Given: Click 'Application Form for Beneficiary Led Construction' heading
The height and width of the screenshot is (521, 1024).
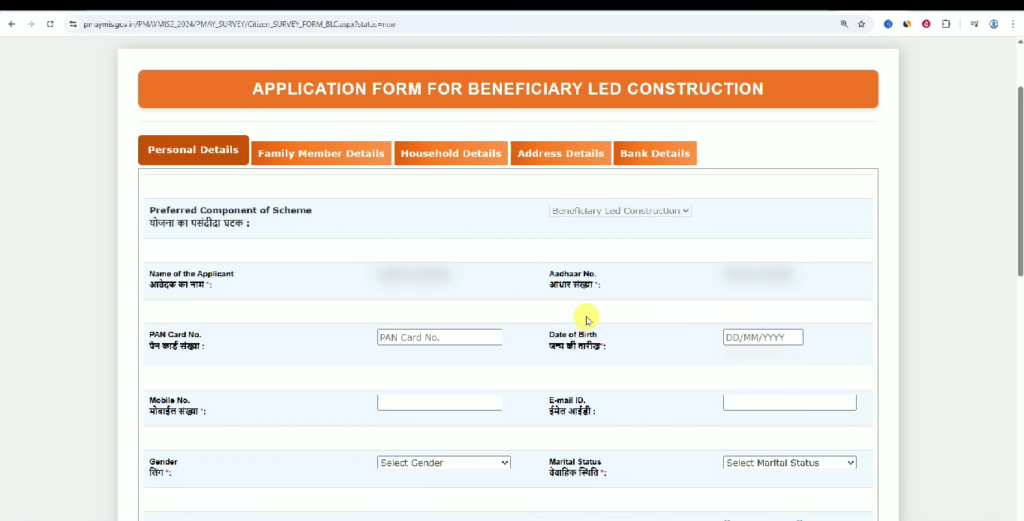Looking at the screenshot, I should 508,89.
